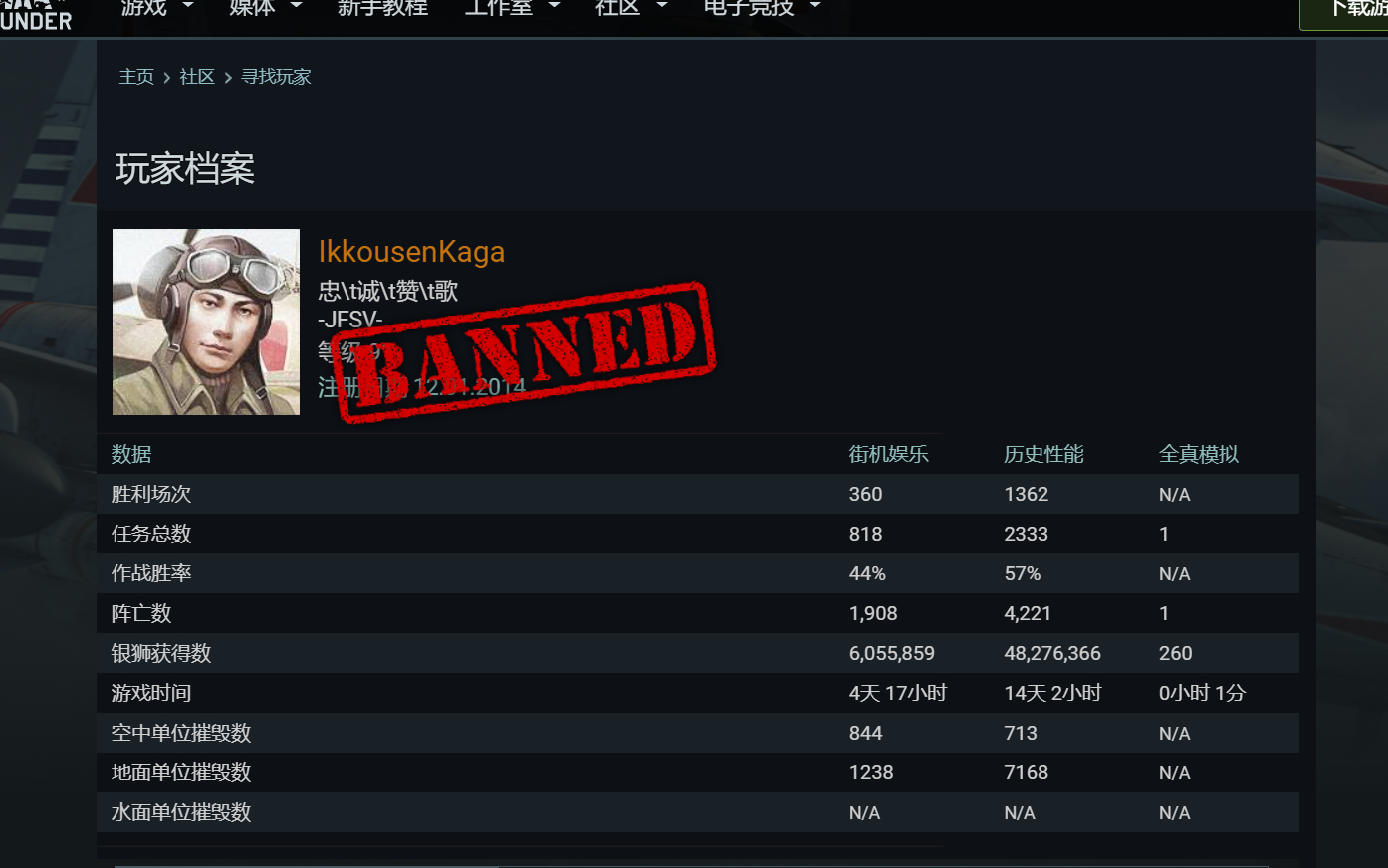Click the horizontal scrollbar at the page bottom

pyautogui.click(x=692, y=865)
